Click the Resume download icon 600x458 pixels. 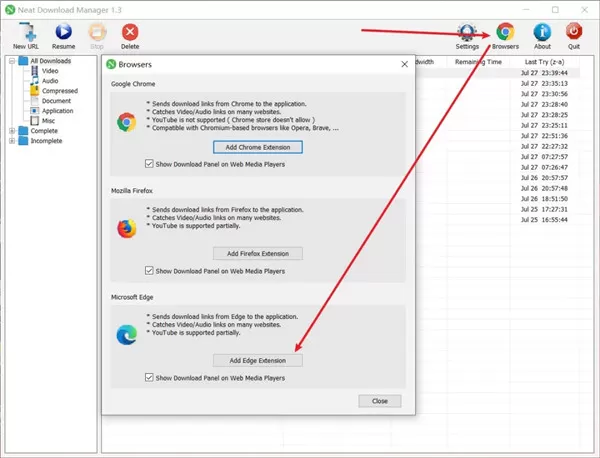[64, 36]
